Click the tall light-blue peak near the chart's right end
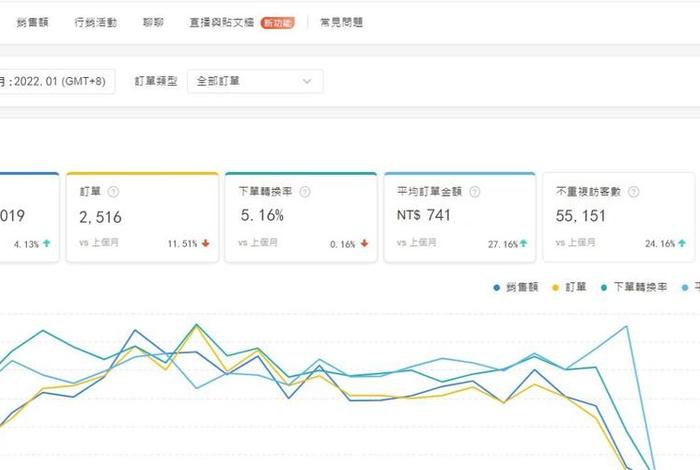This screenshot has width=700, height=470. click(627, 326)
